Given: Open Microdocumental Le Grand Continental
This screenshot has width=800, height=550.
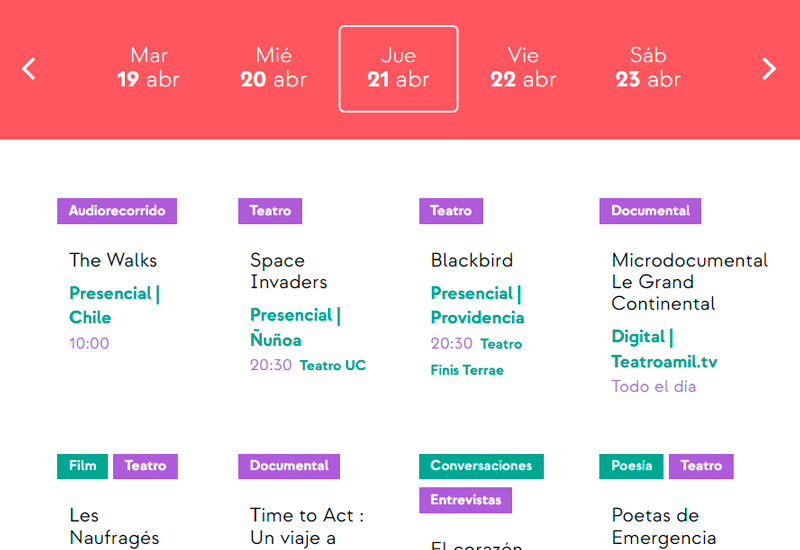Looking at the screenshot, I should (x=689, y=282).
